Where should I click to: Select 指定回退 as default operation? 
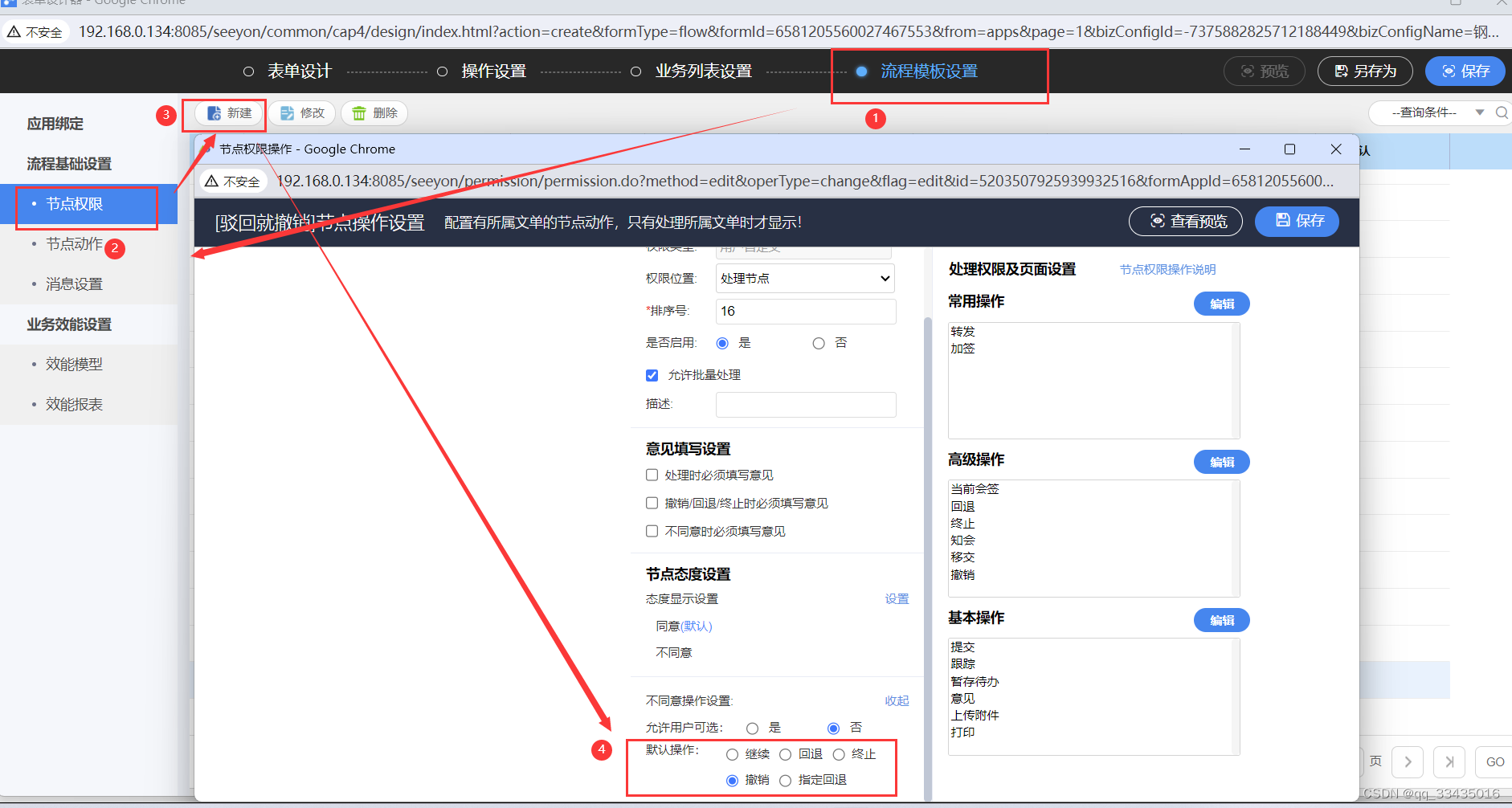click(785, 781)
